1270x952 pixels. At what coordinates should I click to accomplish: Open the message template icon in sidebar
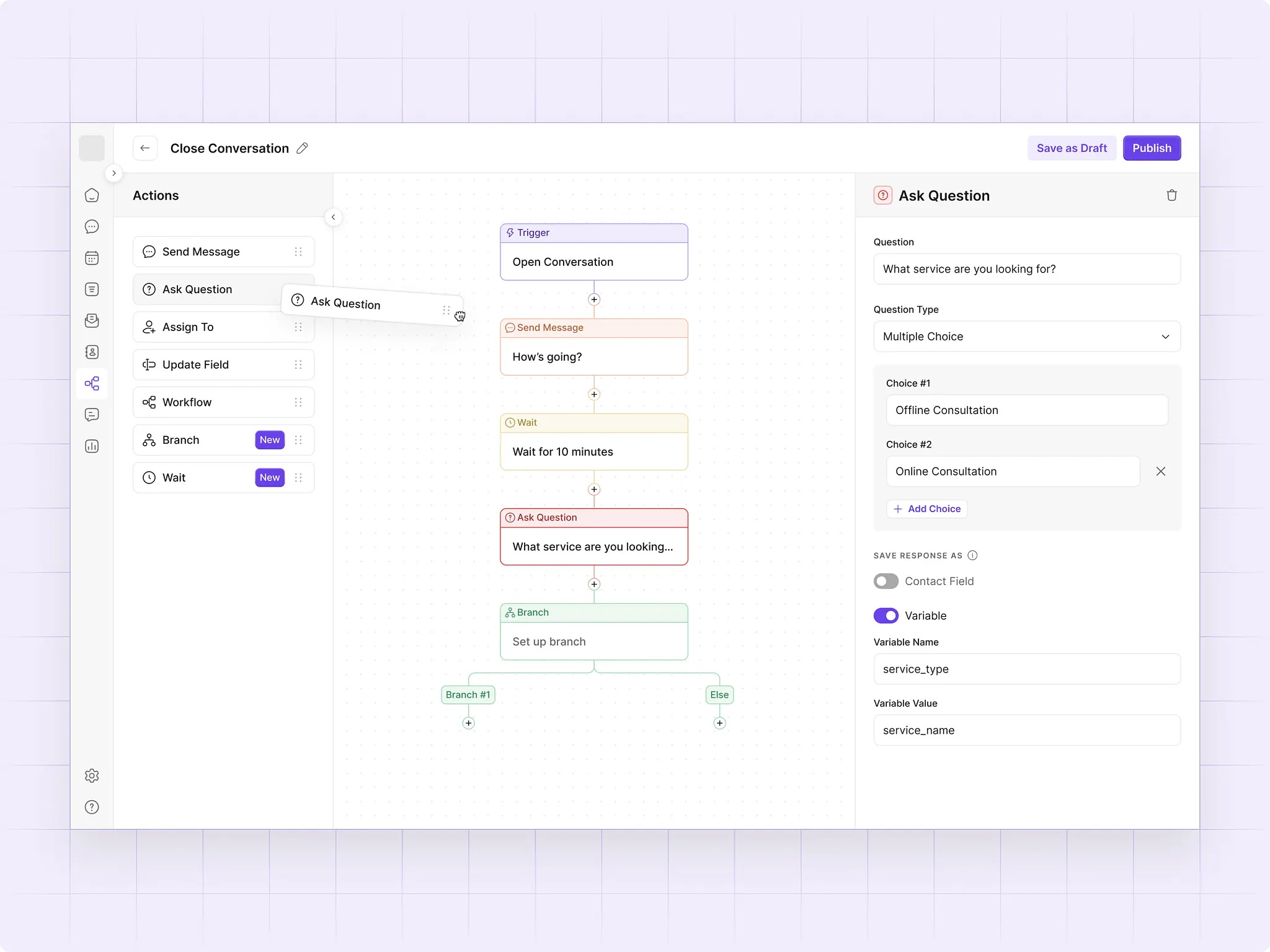[92, 415]
